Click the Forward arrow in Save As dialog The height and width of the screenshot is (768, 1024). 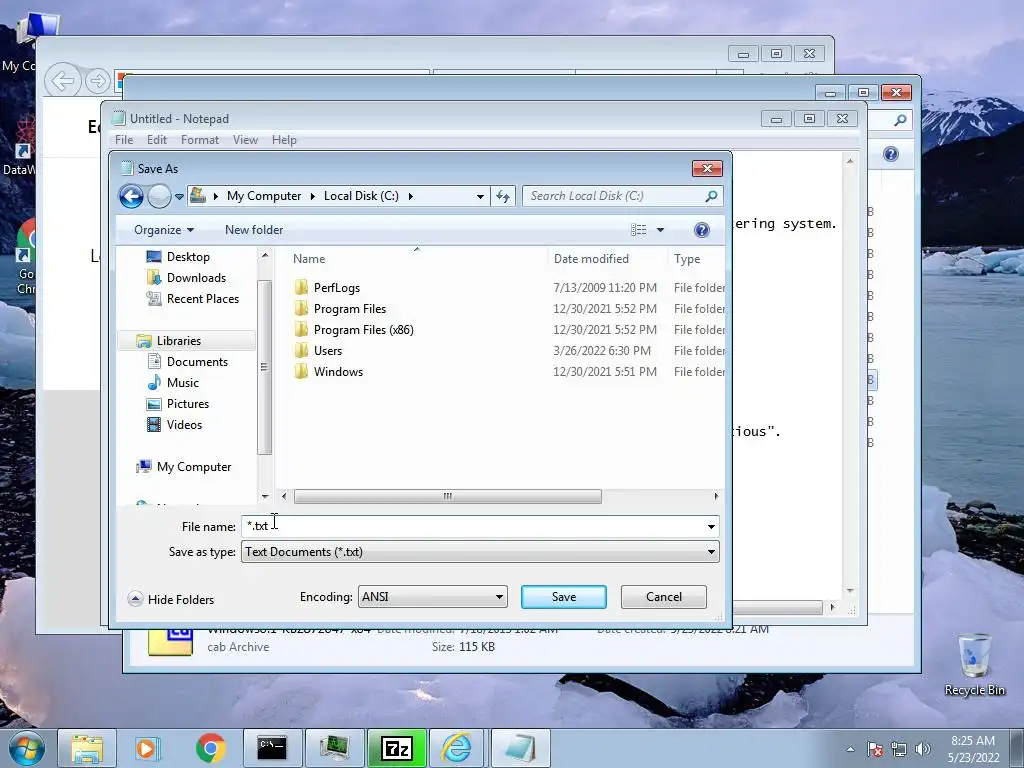coord(159,196)
